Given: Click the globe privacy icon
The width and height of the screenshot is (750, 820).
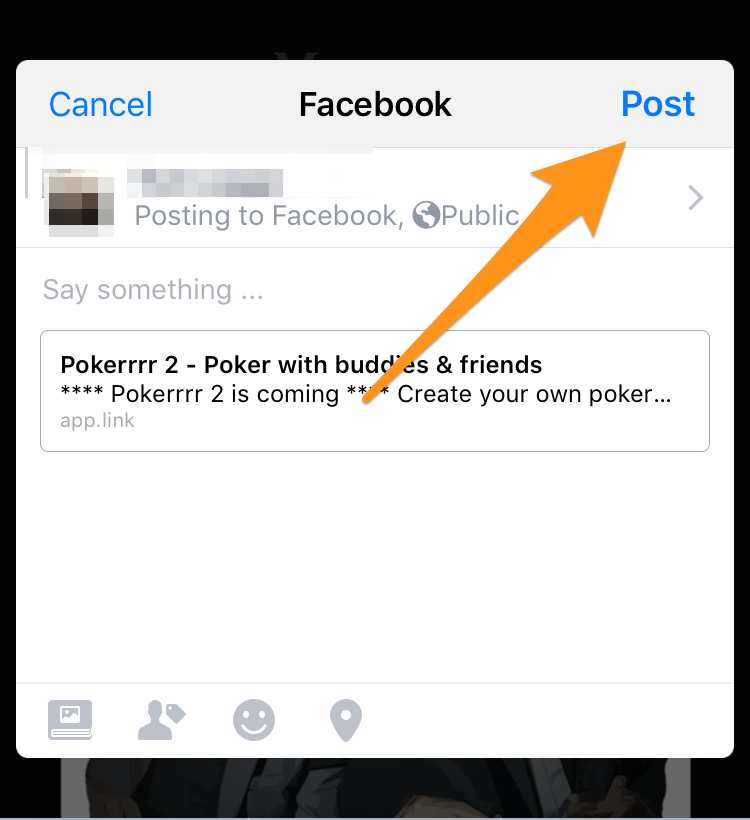Looking at the screenshot, I should tap(426, 215).
